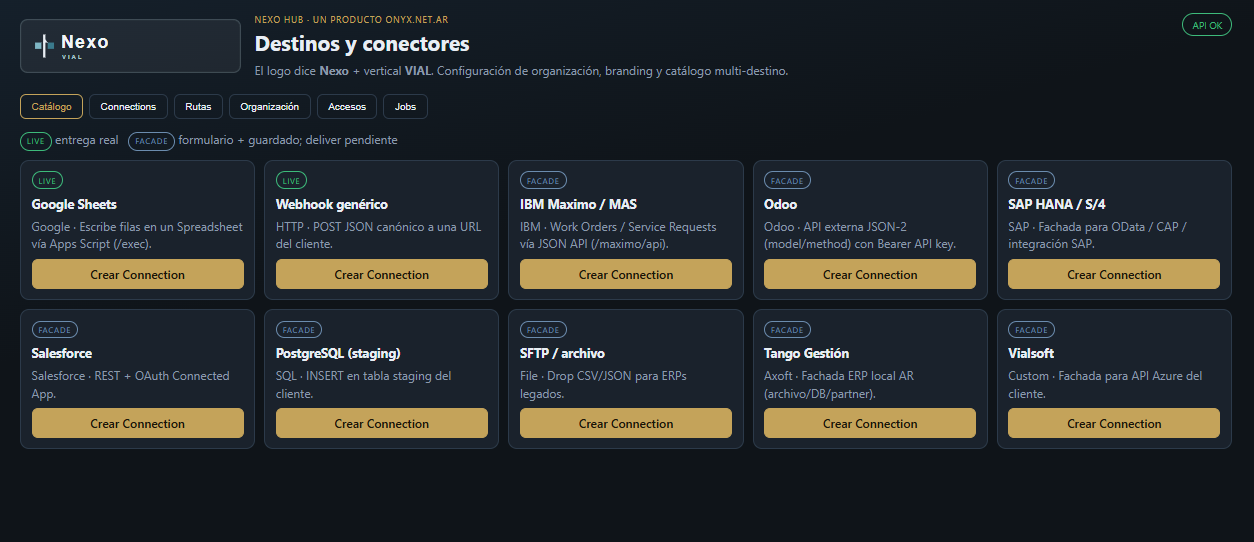Screen dimensions: 1254x542
Task: Click FACADE badge on PostgreSQL card
Action: point(299,330)
